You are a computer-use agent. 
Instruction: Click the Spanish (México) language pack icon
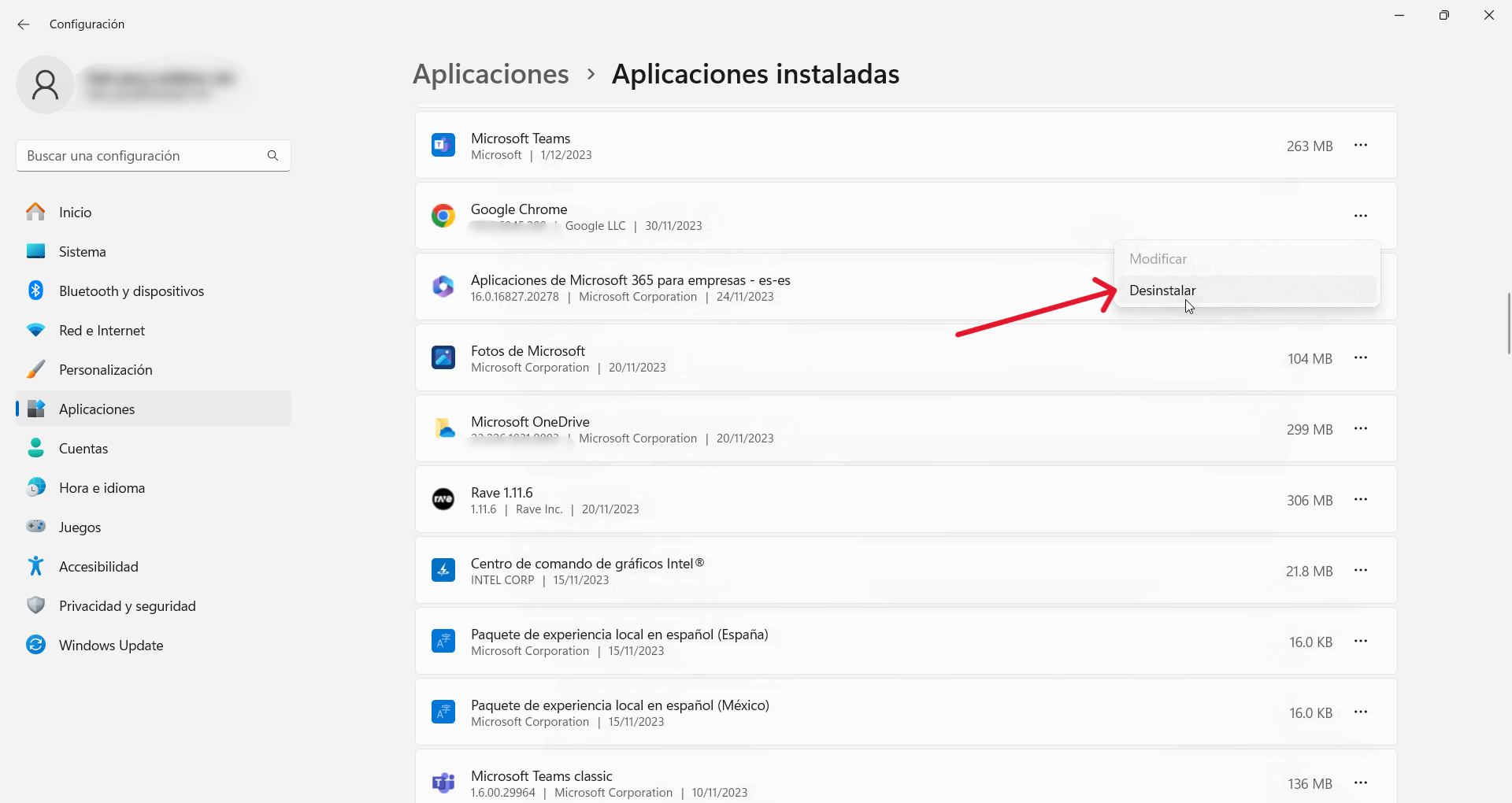click(443, 712)
